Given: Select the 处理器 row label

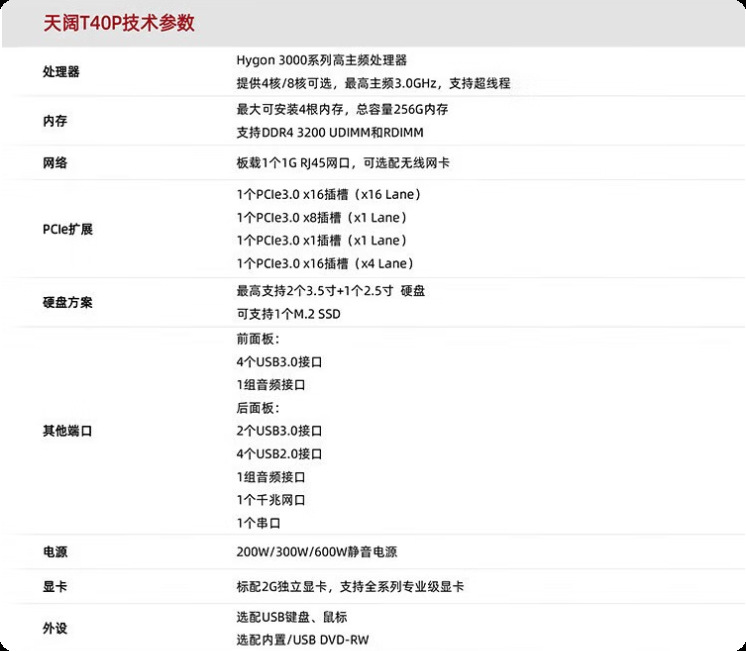Looking at the screenshot, I should (x=61, y=72).
